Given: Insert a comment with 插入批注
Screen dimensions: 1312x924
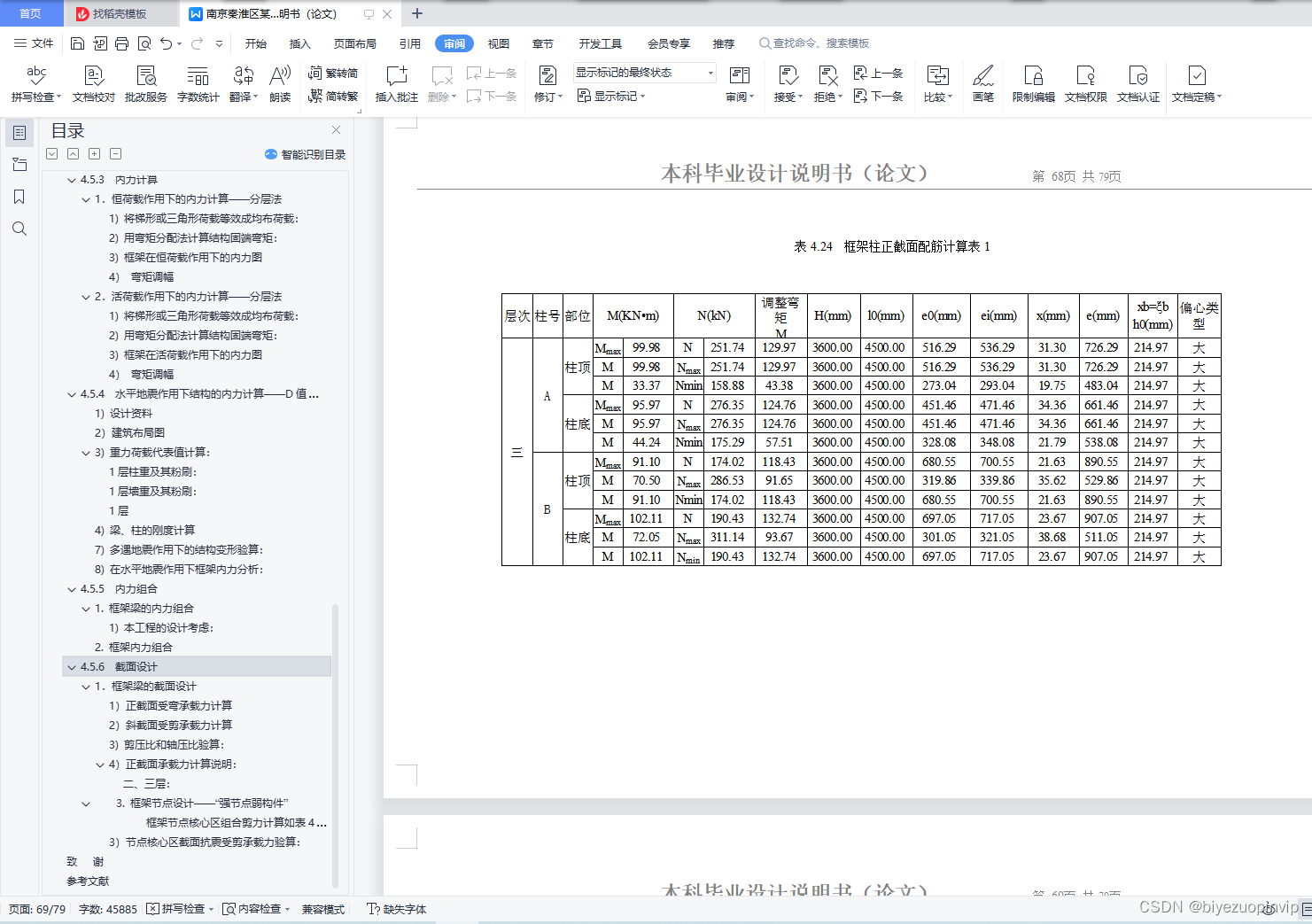Looking at the screenshot, I should point(396,84).
